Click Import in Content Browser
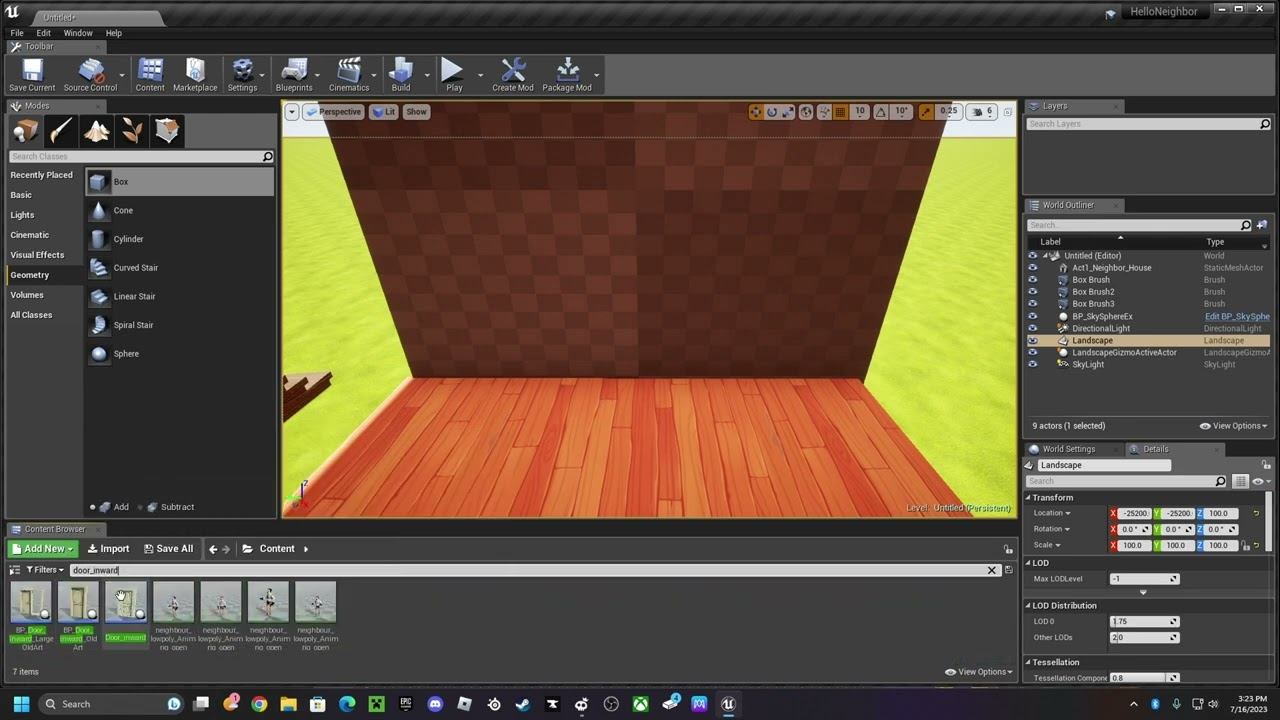This screenshot has height=720, width=1280. coord(108,548)
